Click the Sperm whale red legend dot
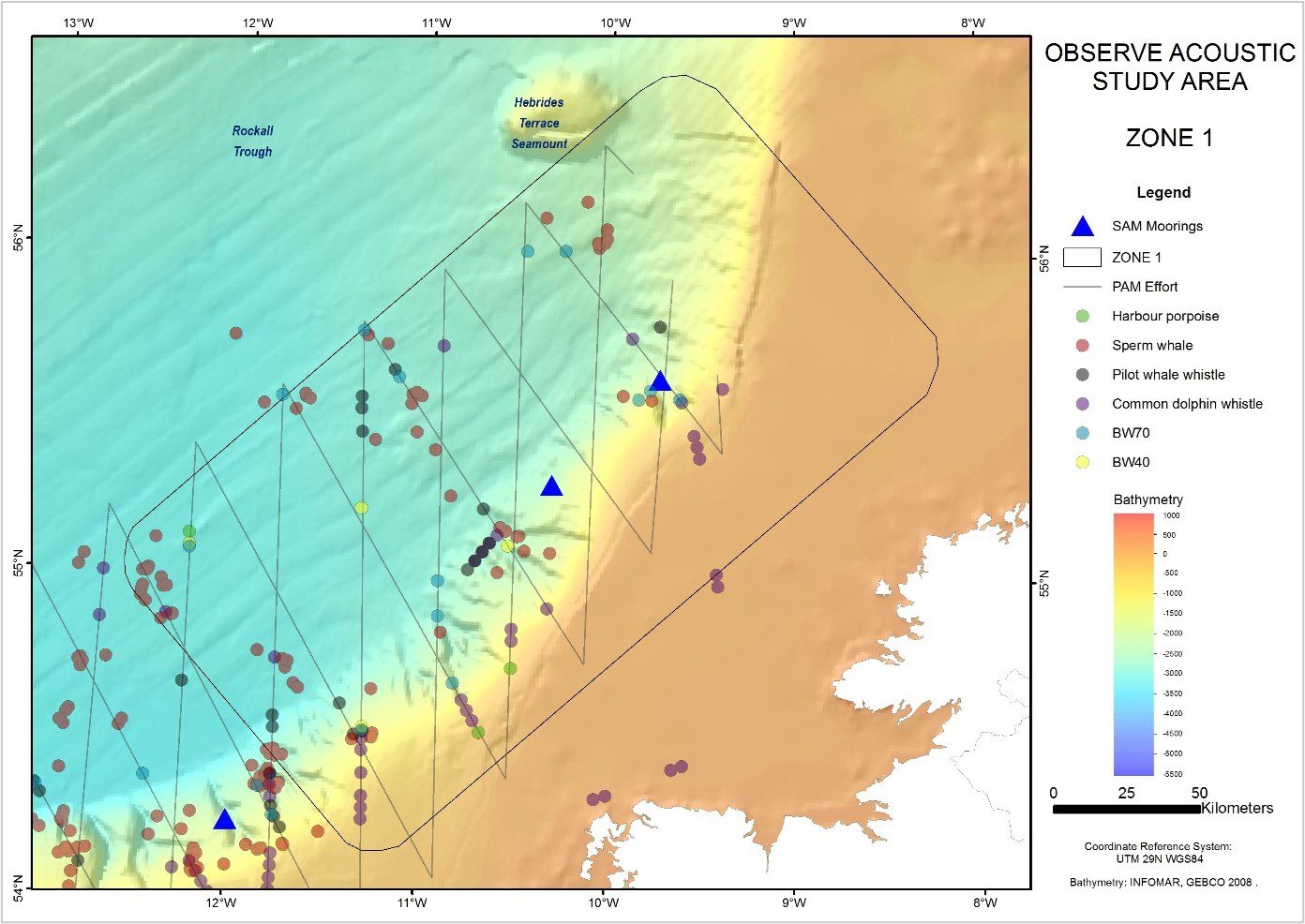Image resolution: width=1305 pixels, height=924 pixels. pyautogui.click(x=1083, y=346)
